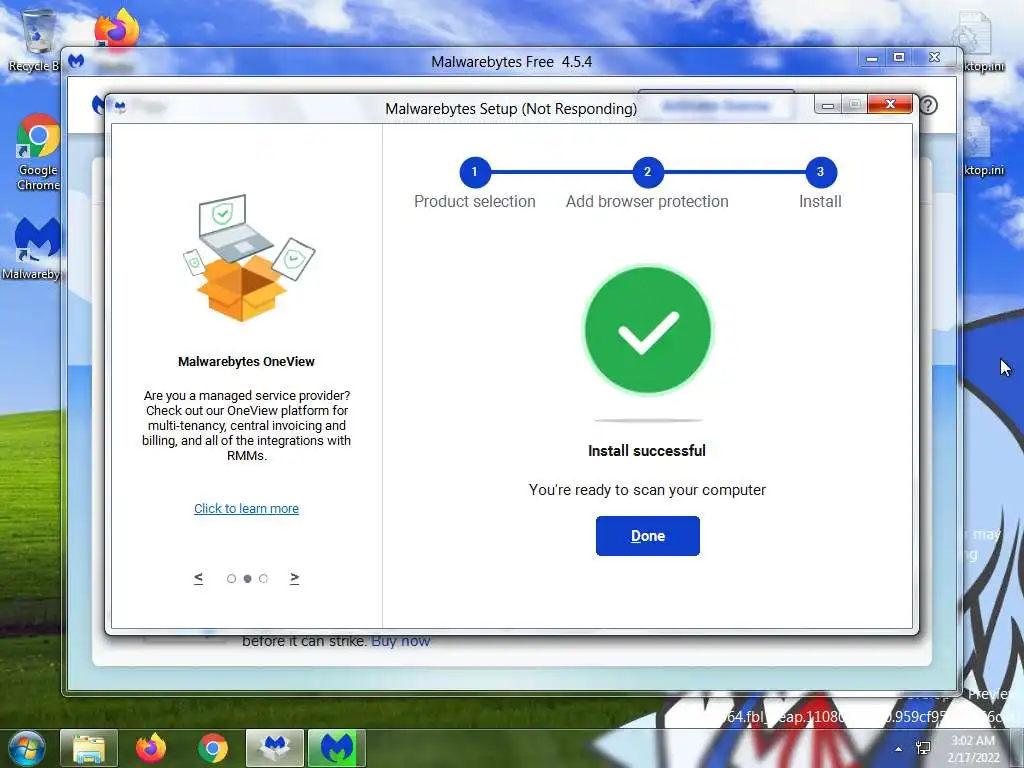Minimize the Malwarebytes Free window
The image size is (1024, 768).
872,57
